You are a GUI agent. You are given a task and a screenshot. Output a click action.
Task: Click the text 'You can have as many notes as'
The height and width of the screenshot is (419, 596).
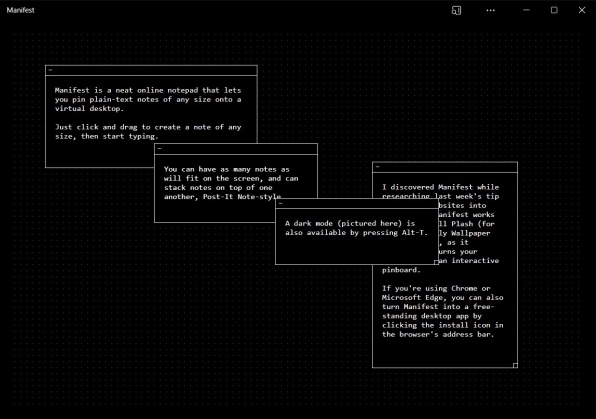(227, 169)
